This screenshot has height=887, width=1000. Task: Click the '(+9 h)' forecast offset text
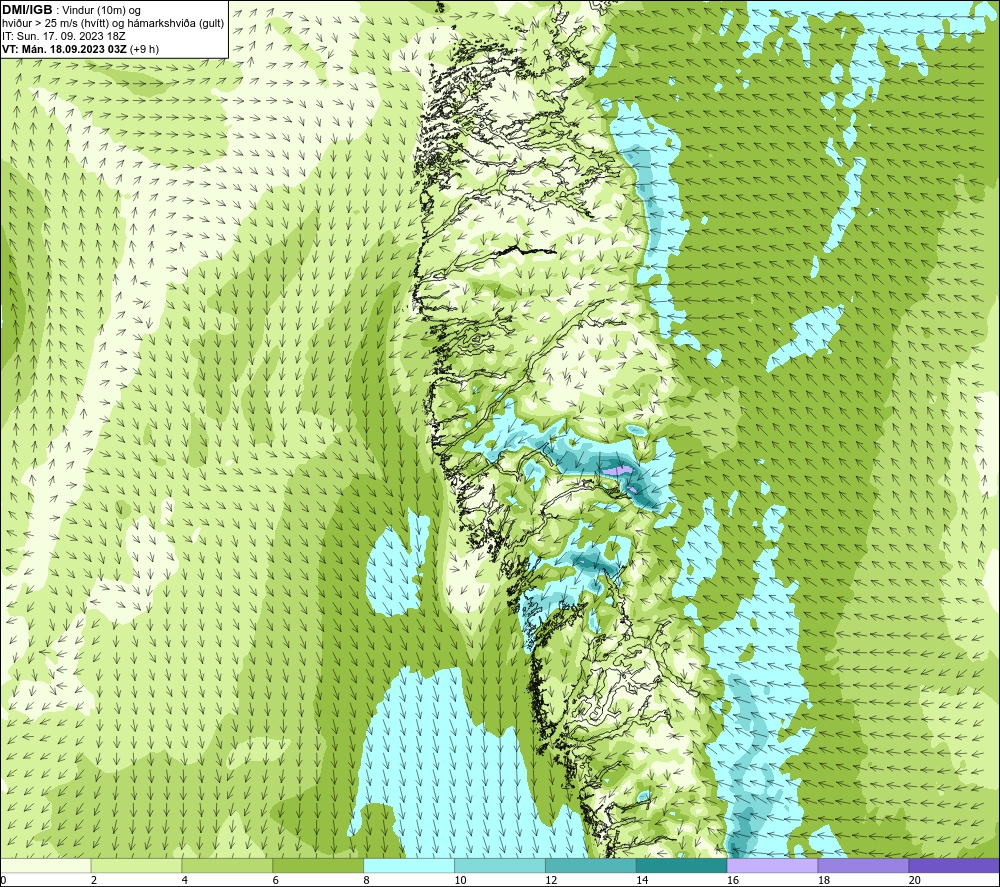tap(144, 49)
